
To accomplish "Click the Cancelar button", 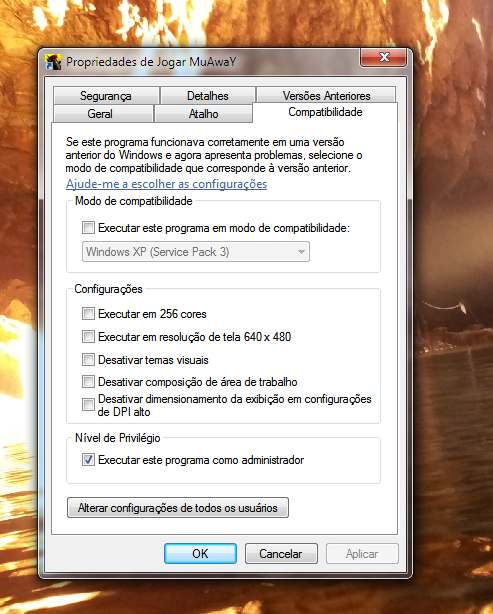I will tap(281, 553).
